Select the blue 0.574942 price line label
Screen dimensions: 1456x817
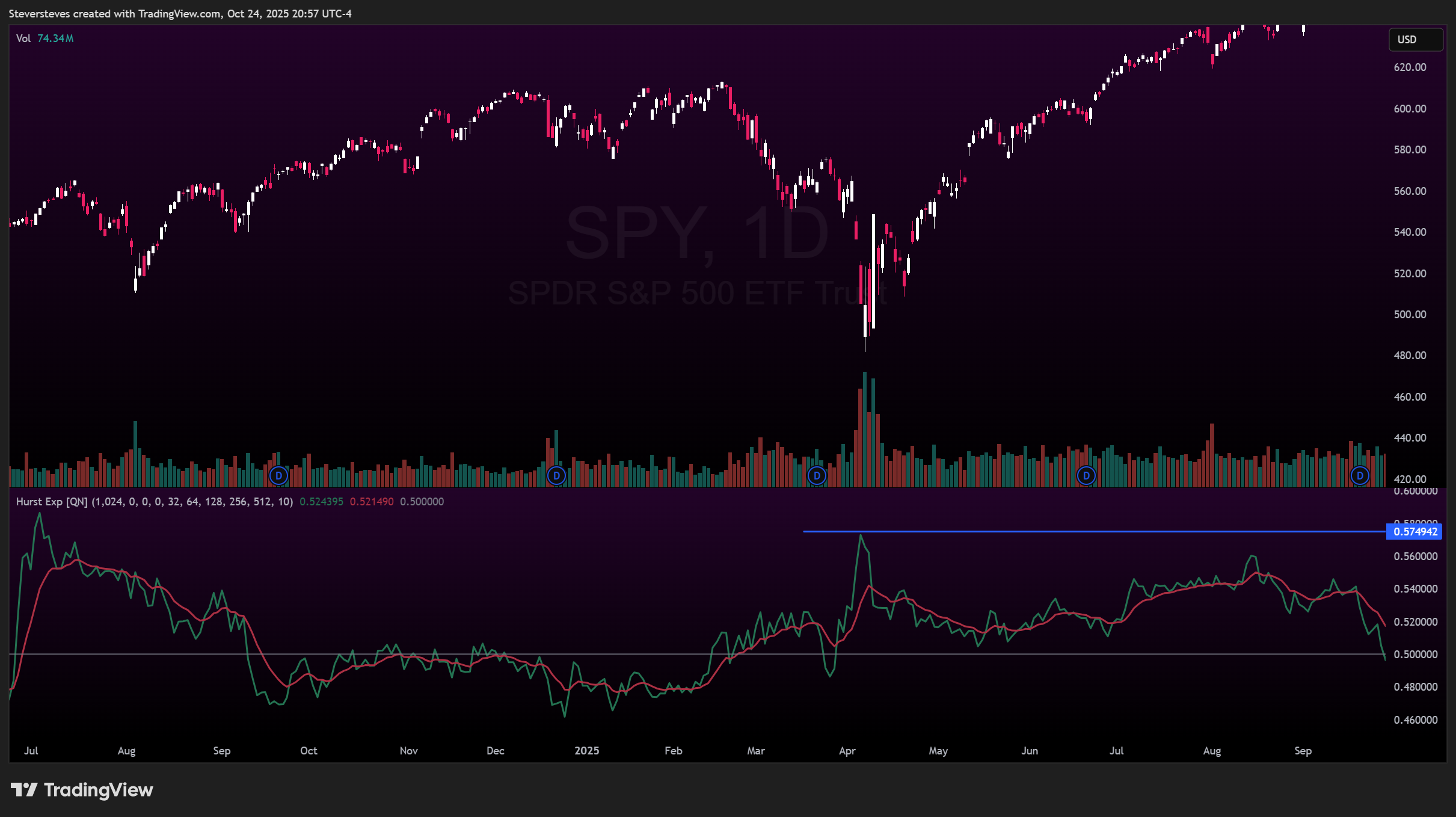(1415, 532)
